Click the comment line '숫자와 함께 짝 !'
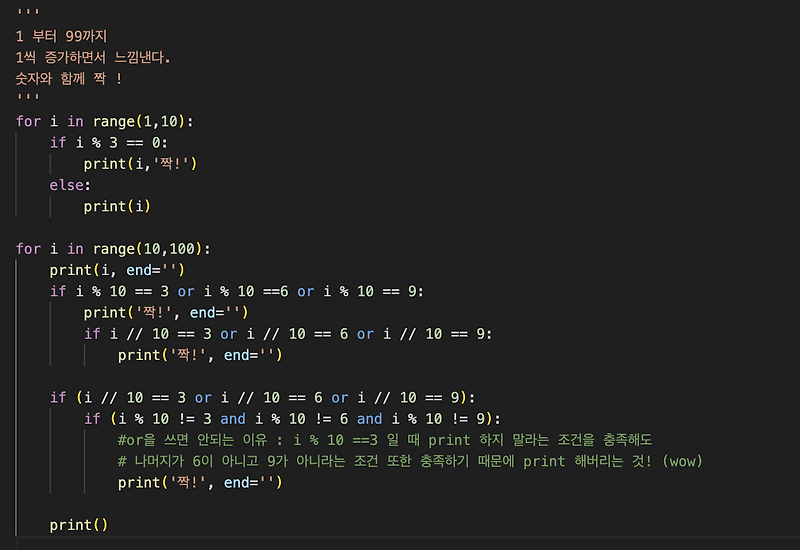Image resolution: width=800 pixels, height=550 pixels. 69,79
